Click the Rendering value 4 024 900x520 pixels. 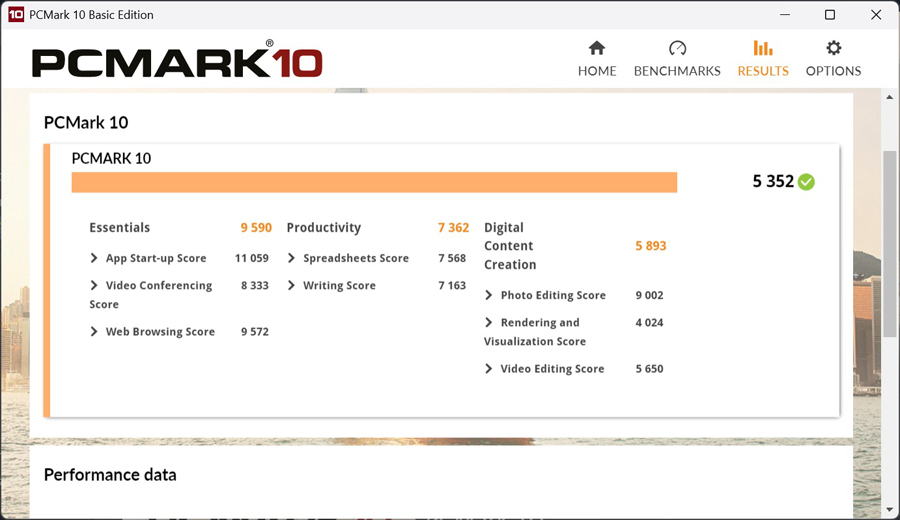(649, 322)
